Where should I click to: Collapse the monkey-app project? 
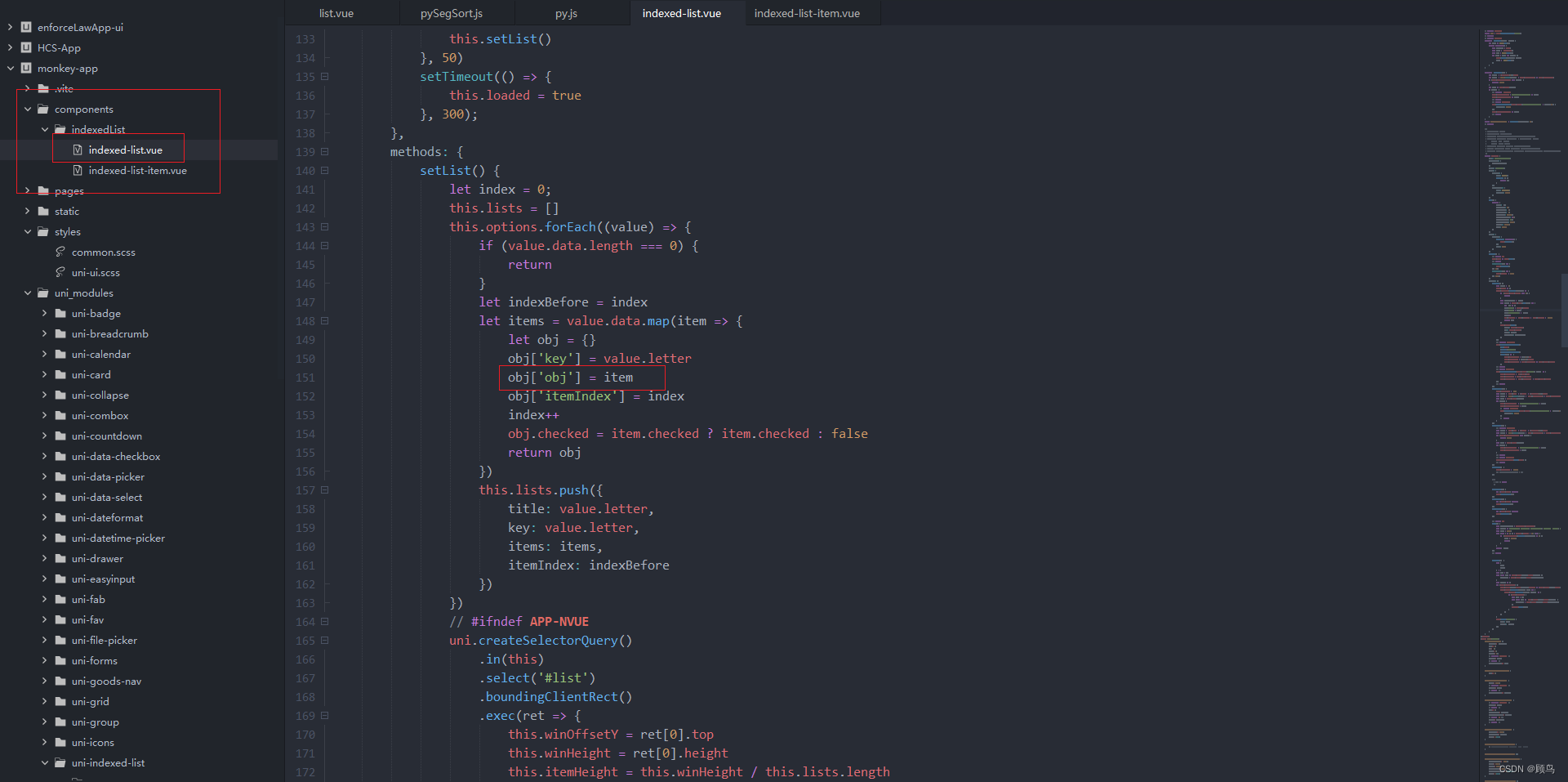(10, 68)
